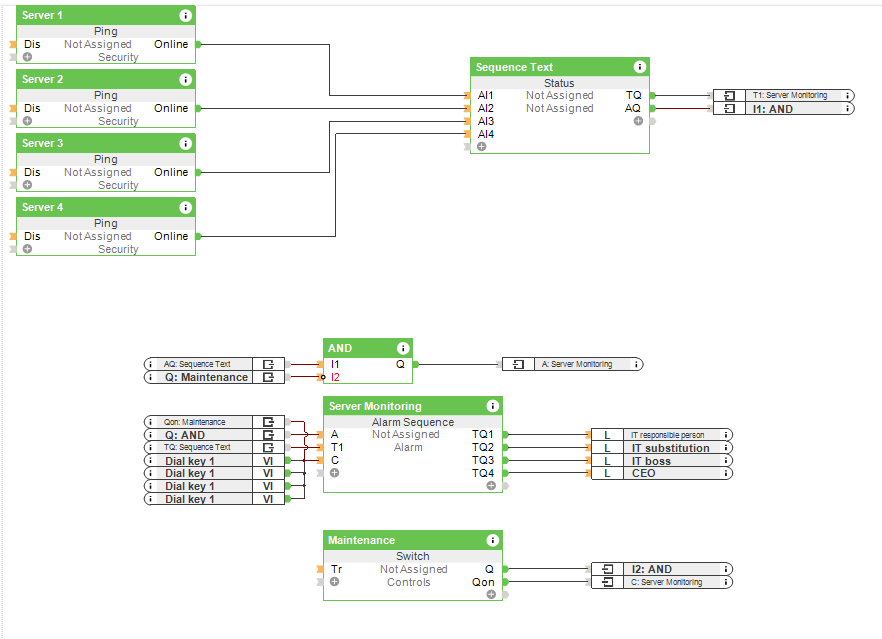Select the Online output of Server 4
The width and height of the screenshot is (882, 639).
point(171,236)
